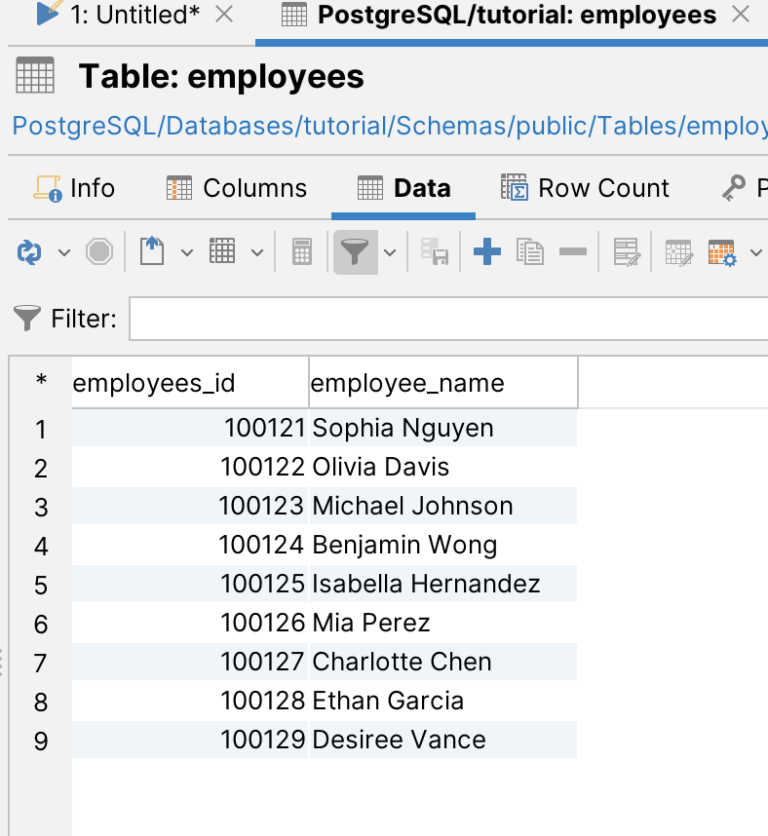Open dropdown arrow beside export icon
This screenshot has height=836, width=768.
187,253
